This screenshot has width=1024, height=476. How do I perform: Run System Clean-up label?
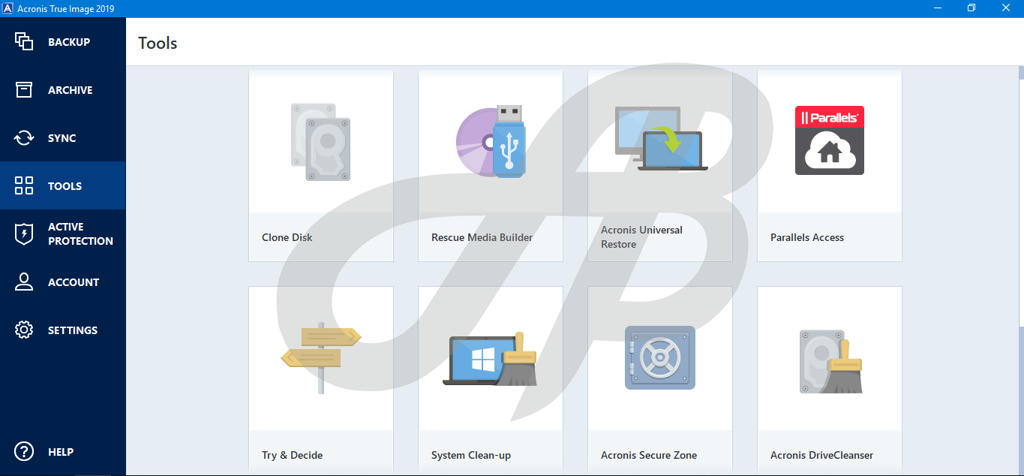(471, 455)
